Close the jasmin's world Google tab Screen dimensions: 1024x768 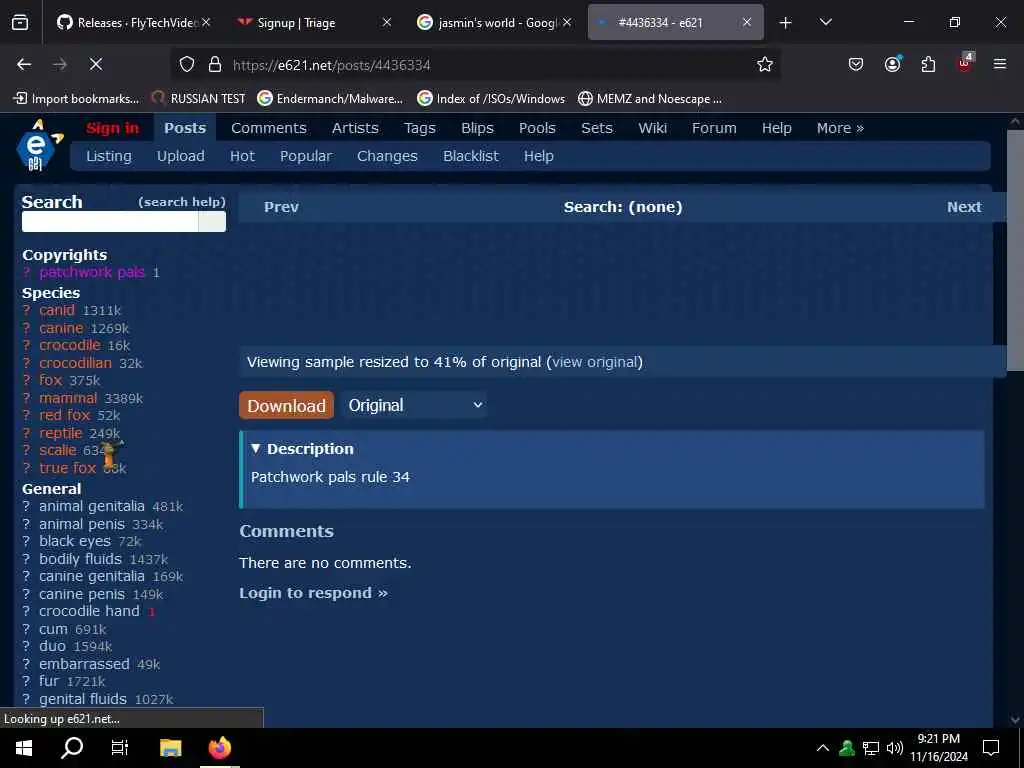tap(567, 22)
